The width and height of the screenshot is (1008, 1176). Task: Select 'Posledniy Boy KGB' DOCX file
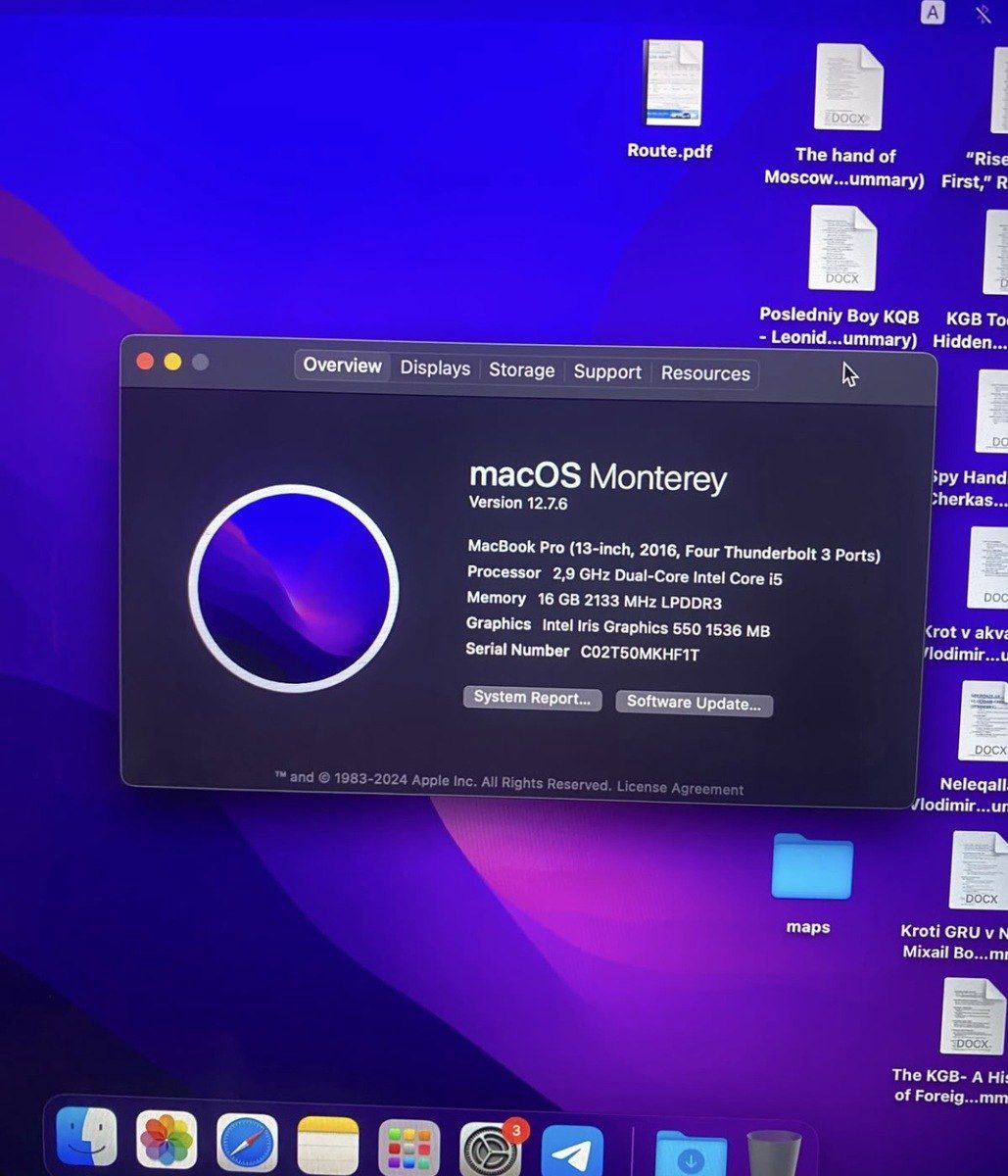pyautogui.click(x=842, y=248)
